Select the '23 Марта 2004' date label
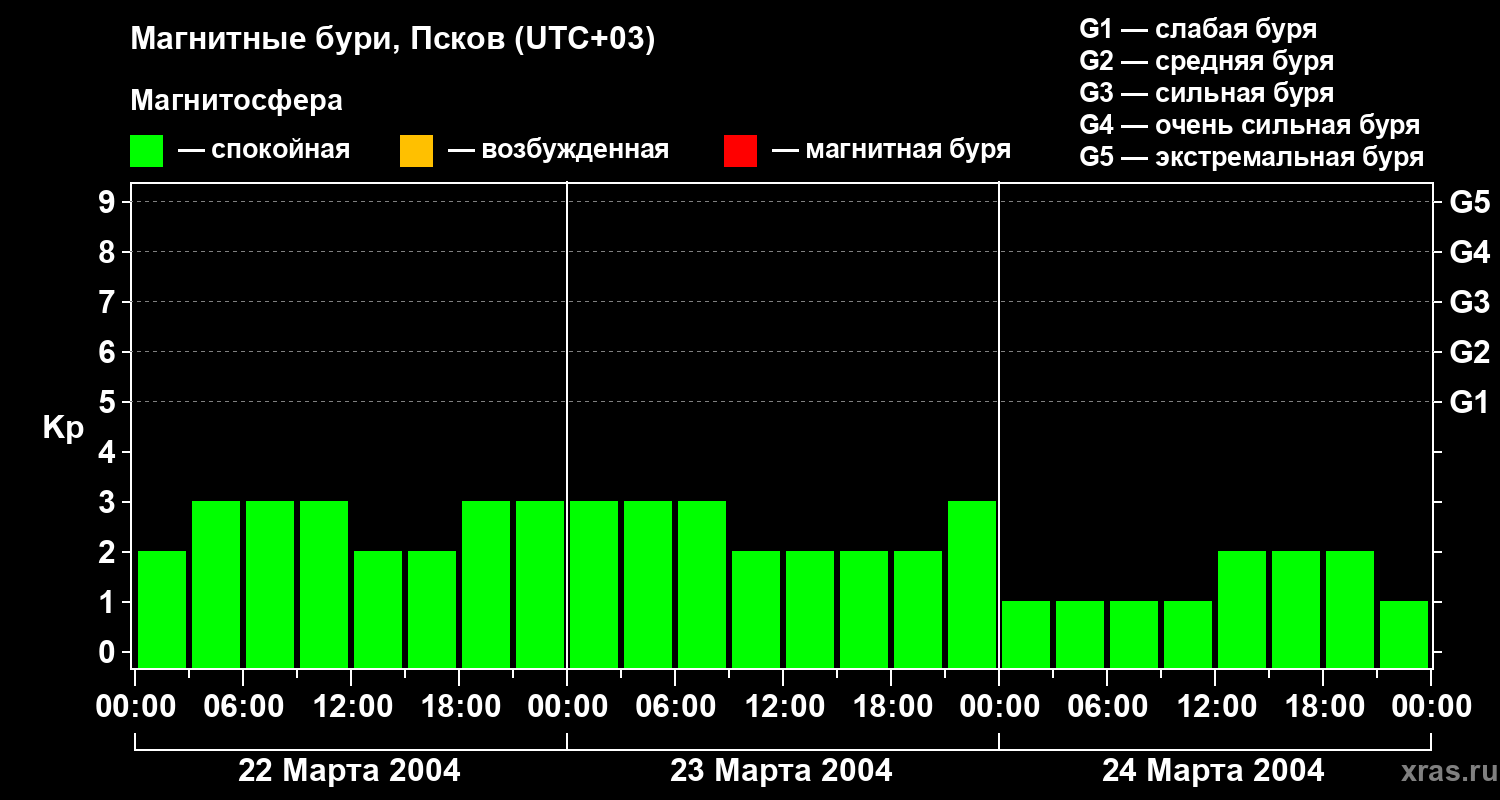The height and width of the screenshot is (800, 1500). point(781,771)
